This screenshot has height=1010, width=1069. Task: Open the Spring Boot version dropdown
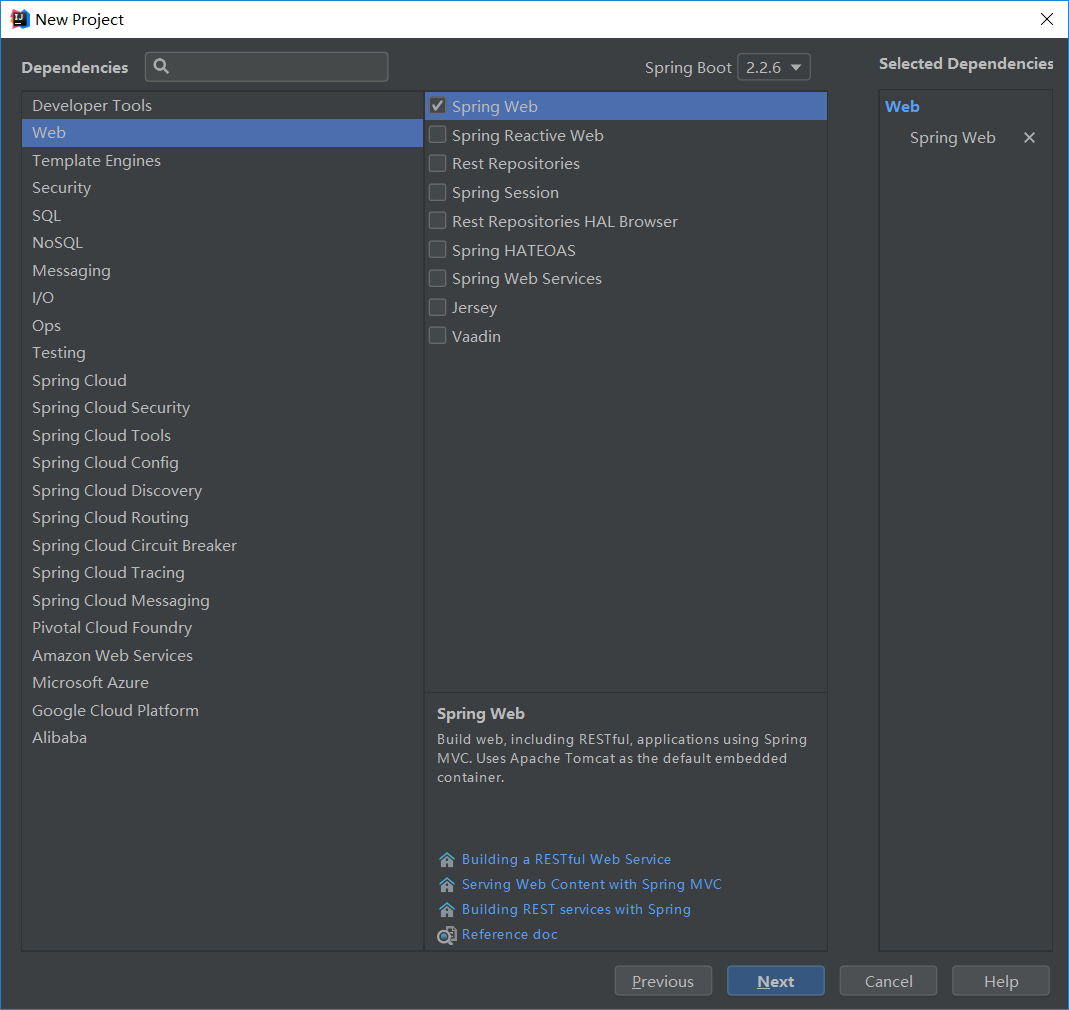click(x=774, y=68)
